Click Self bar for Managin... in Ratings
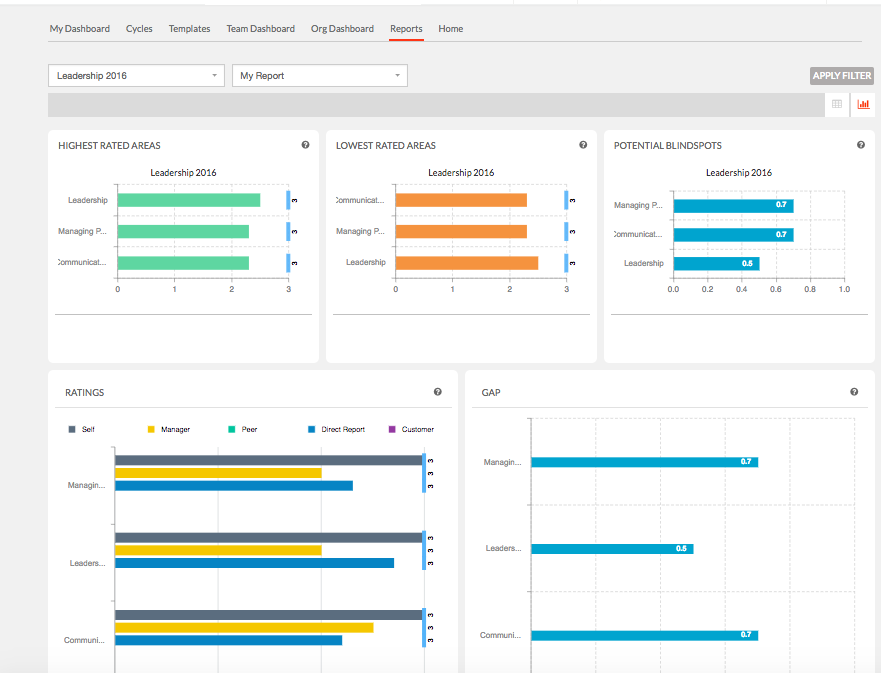 point(269,461)
